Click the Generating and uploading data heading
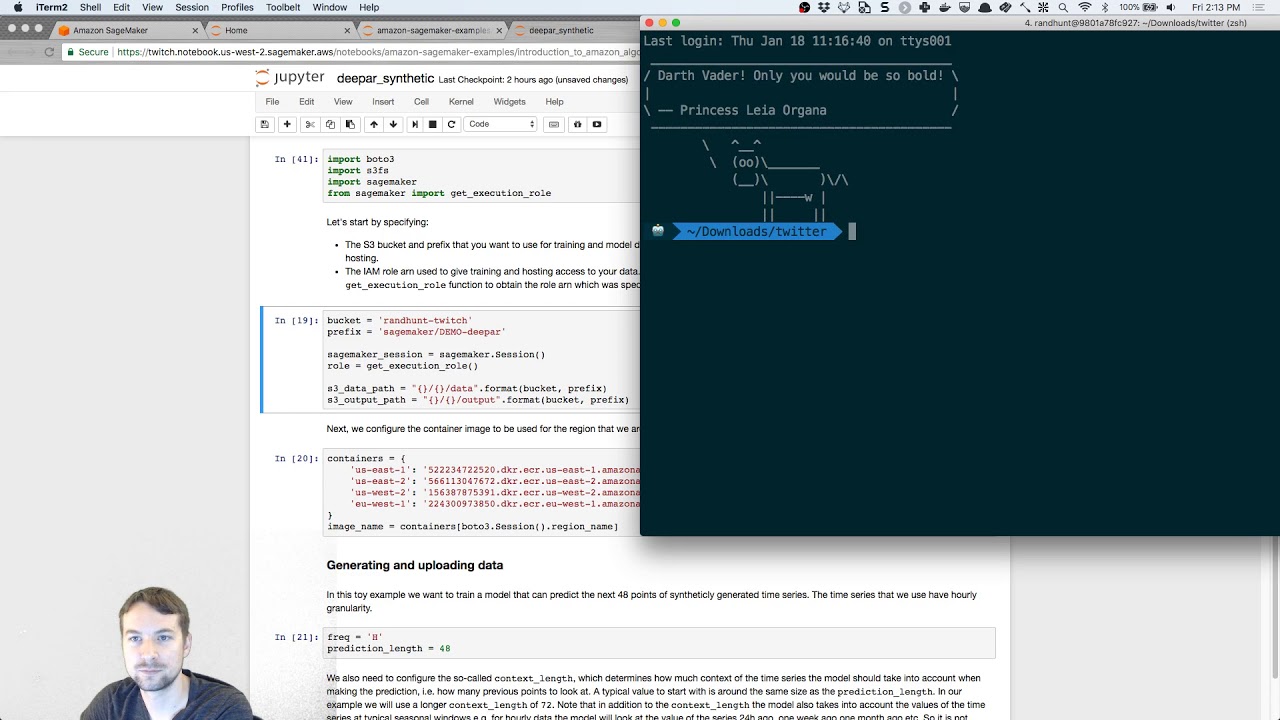 (414, 565)
